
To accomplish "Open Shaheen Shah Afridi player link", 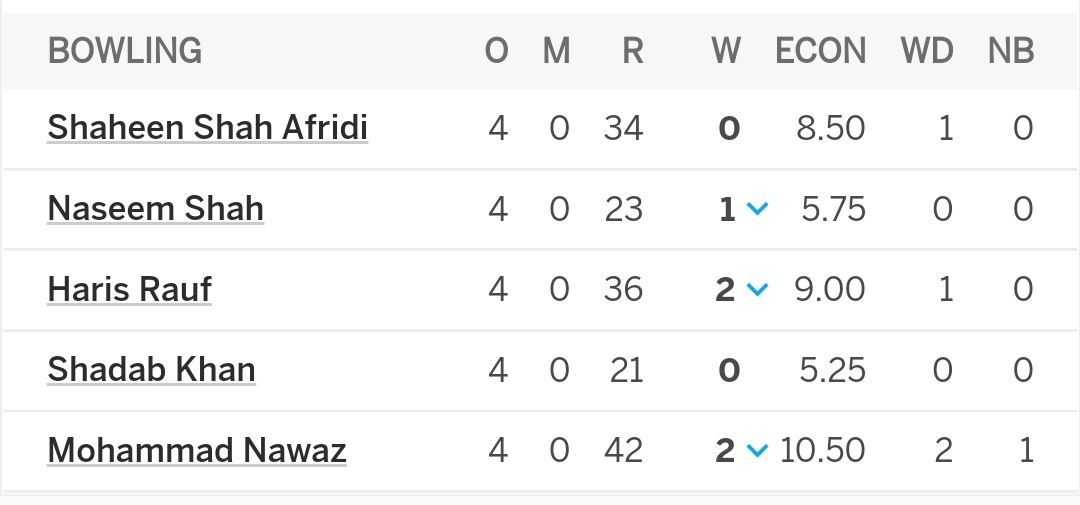I will [x=207, y=128].
